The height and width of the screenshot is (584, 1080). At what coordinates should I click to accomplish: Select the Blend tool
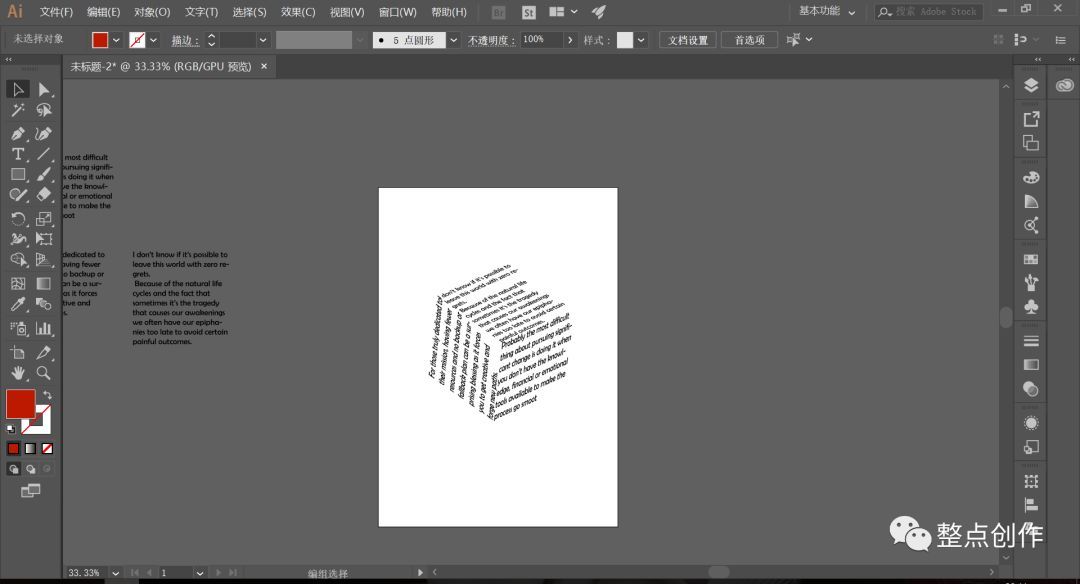pyautogui.click(x=43, y=304)
